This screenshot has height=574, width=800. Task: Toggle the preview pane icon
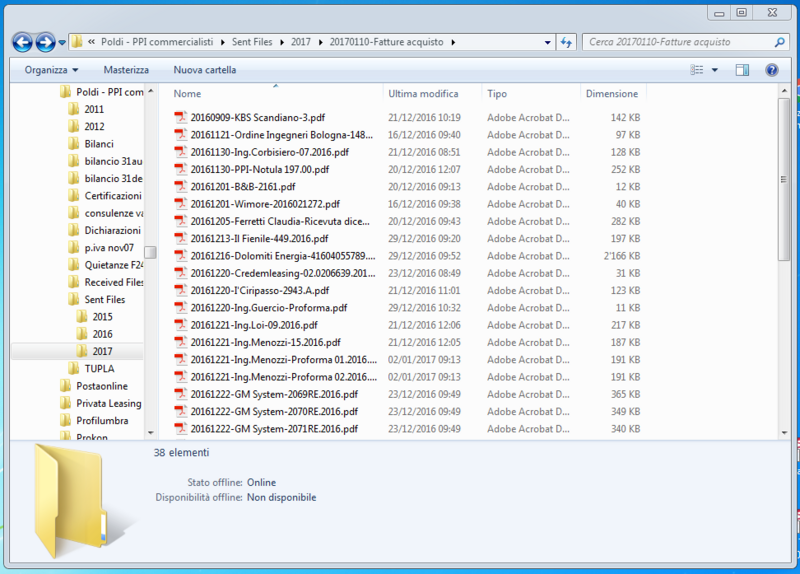742,70
